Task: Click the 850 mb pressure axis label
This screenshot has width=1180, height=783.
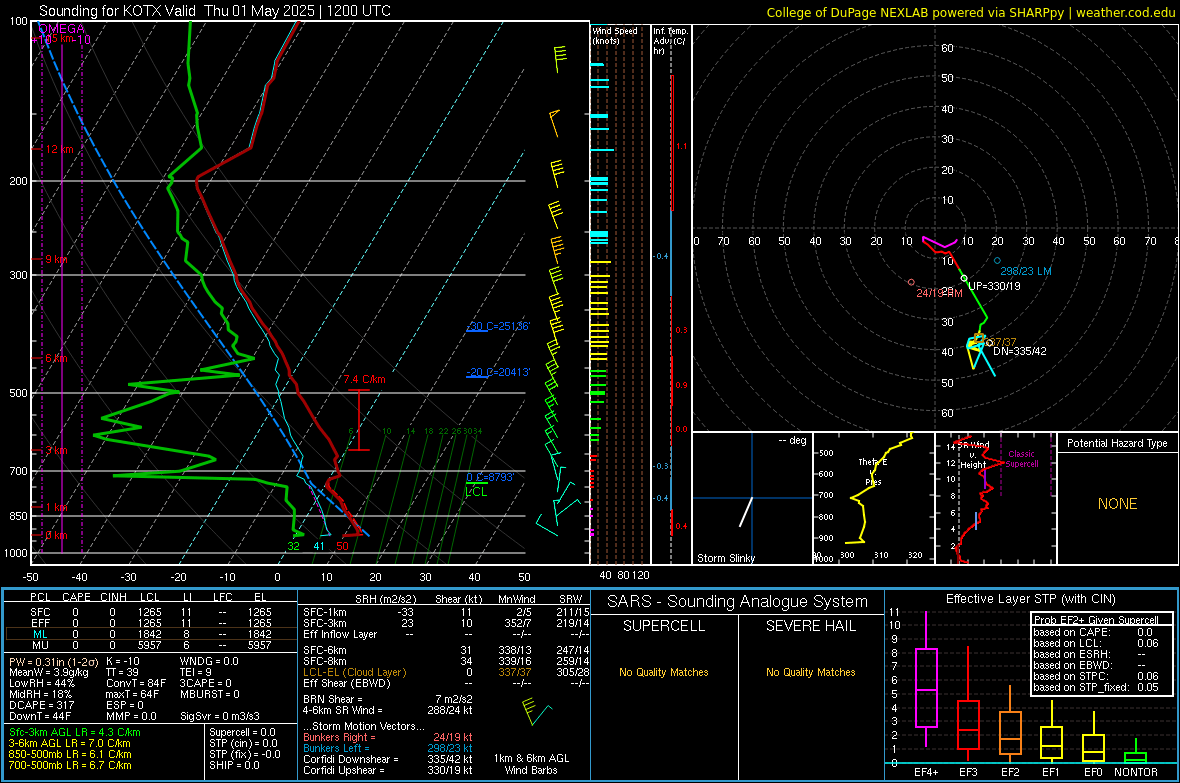Action: [x=18, y=516]
